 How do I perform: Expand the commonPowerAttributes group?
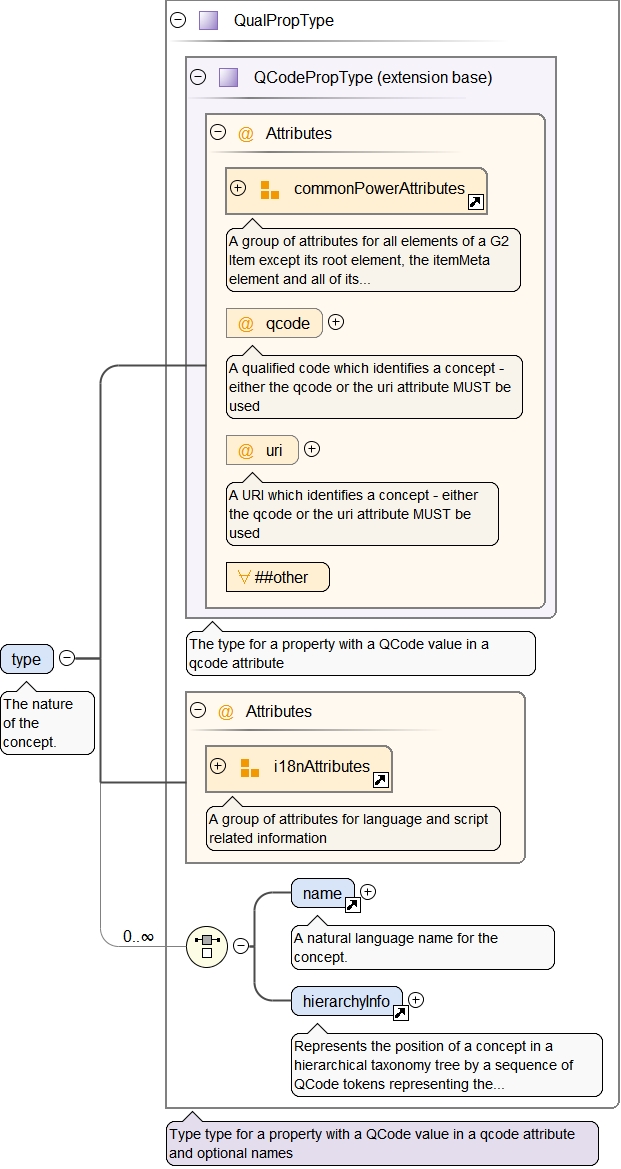click(238, 188)
